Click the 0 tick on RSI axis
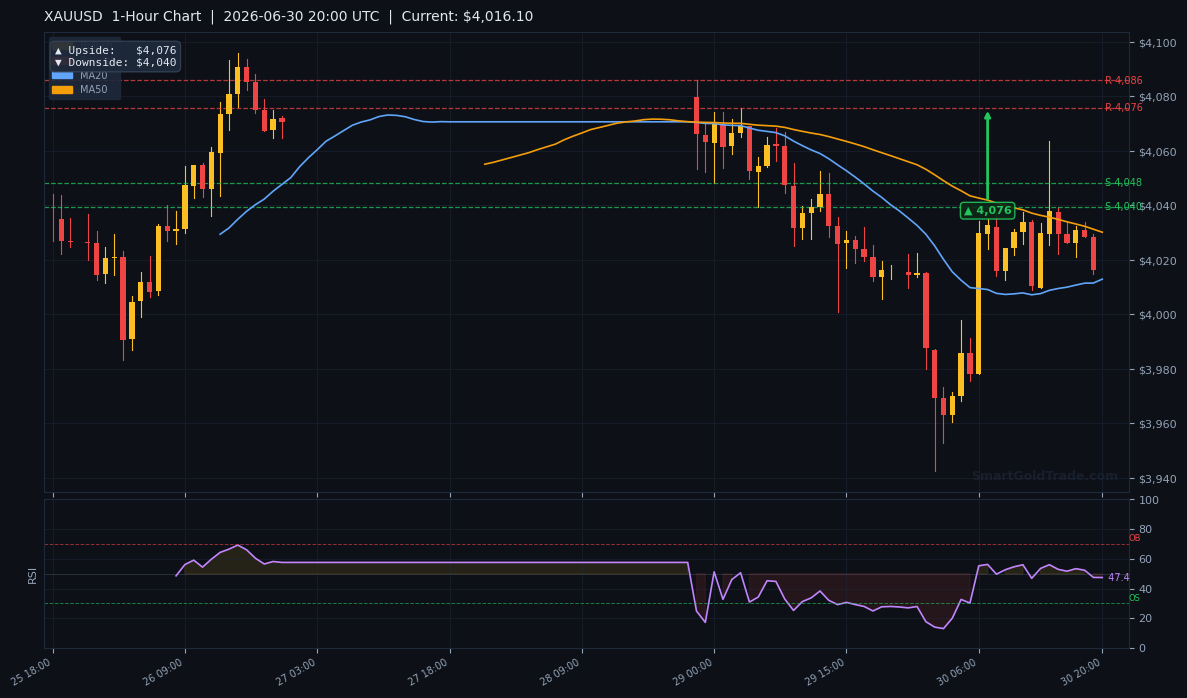The width and height of the screenshot is (1187, 698). pos(1142,649)
